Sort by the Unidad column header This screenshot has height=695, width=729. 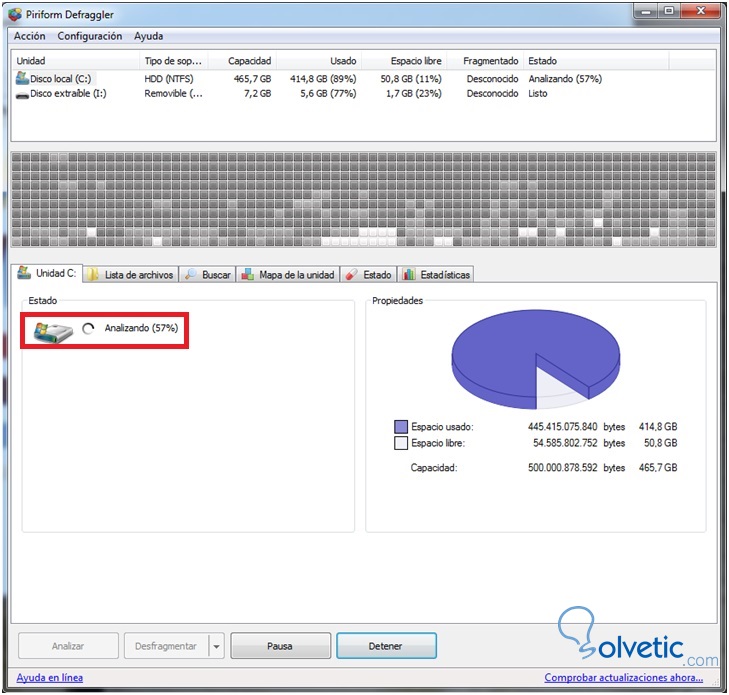tap(76, 61)
